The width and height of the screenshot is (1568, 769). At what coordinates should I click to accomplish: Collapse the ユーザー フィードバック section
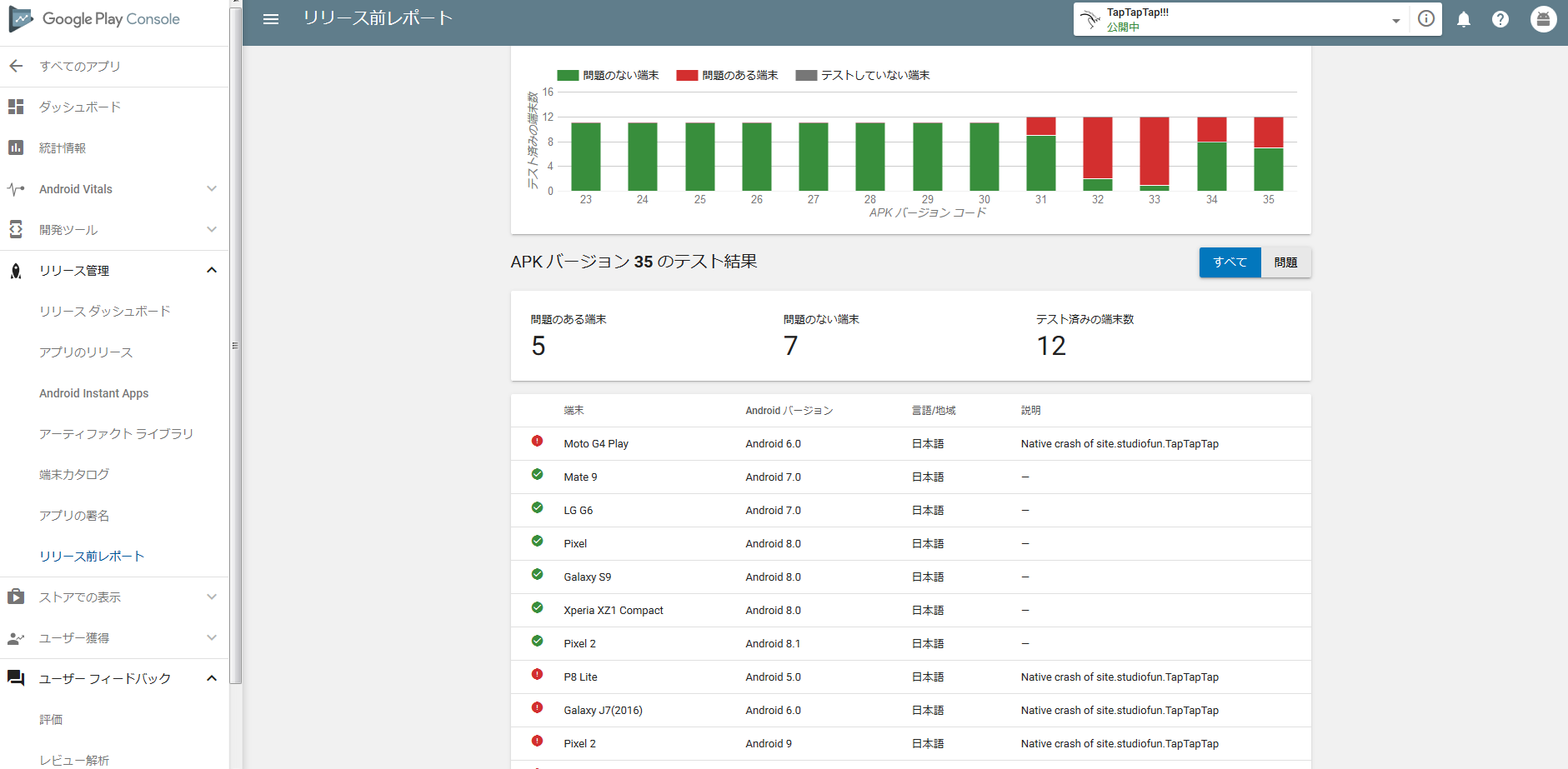point(212,678)
